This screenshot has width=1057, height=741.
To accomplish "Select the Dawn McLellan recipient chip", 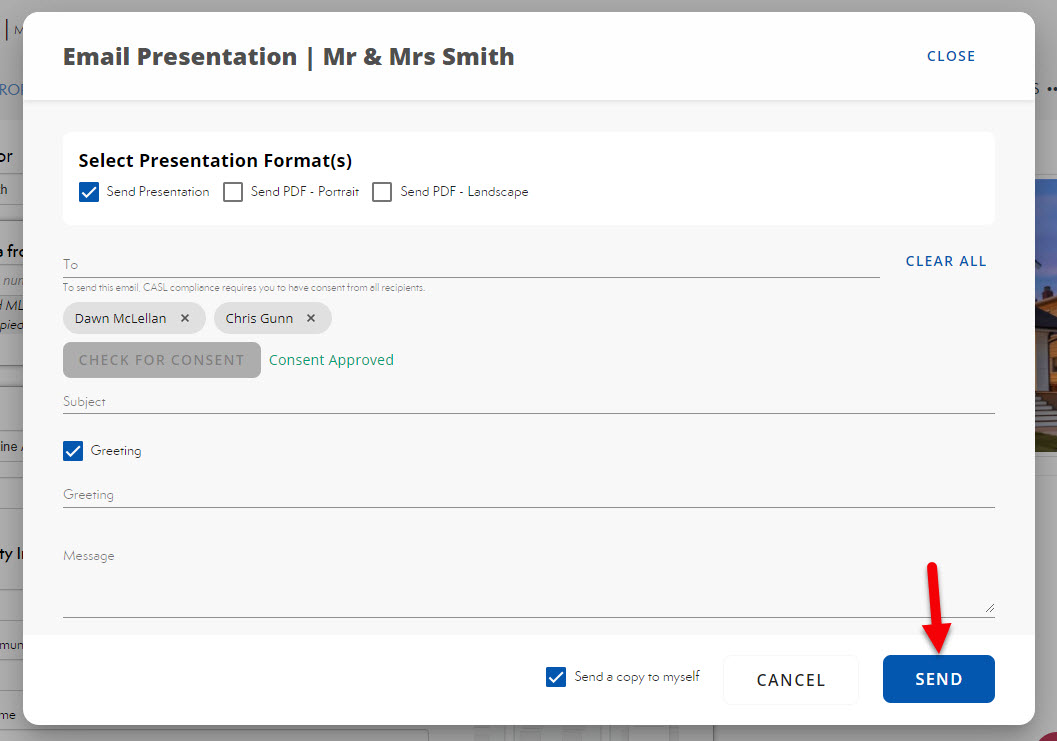I will (x=121, y=319).
